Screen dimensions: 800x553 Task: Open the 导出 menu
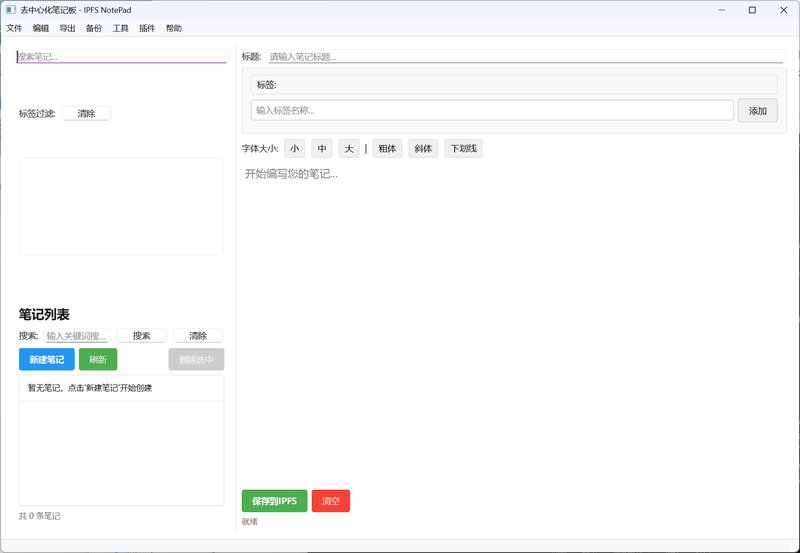click(67, 28)
